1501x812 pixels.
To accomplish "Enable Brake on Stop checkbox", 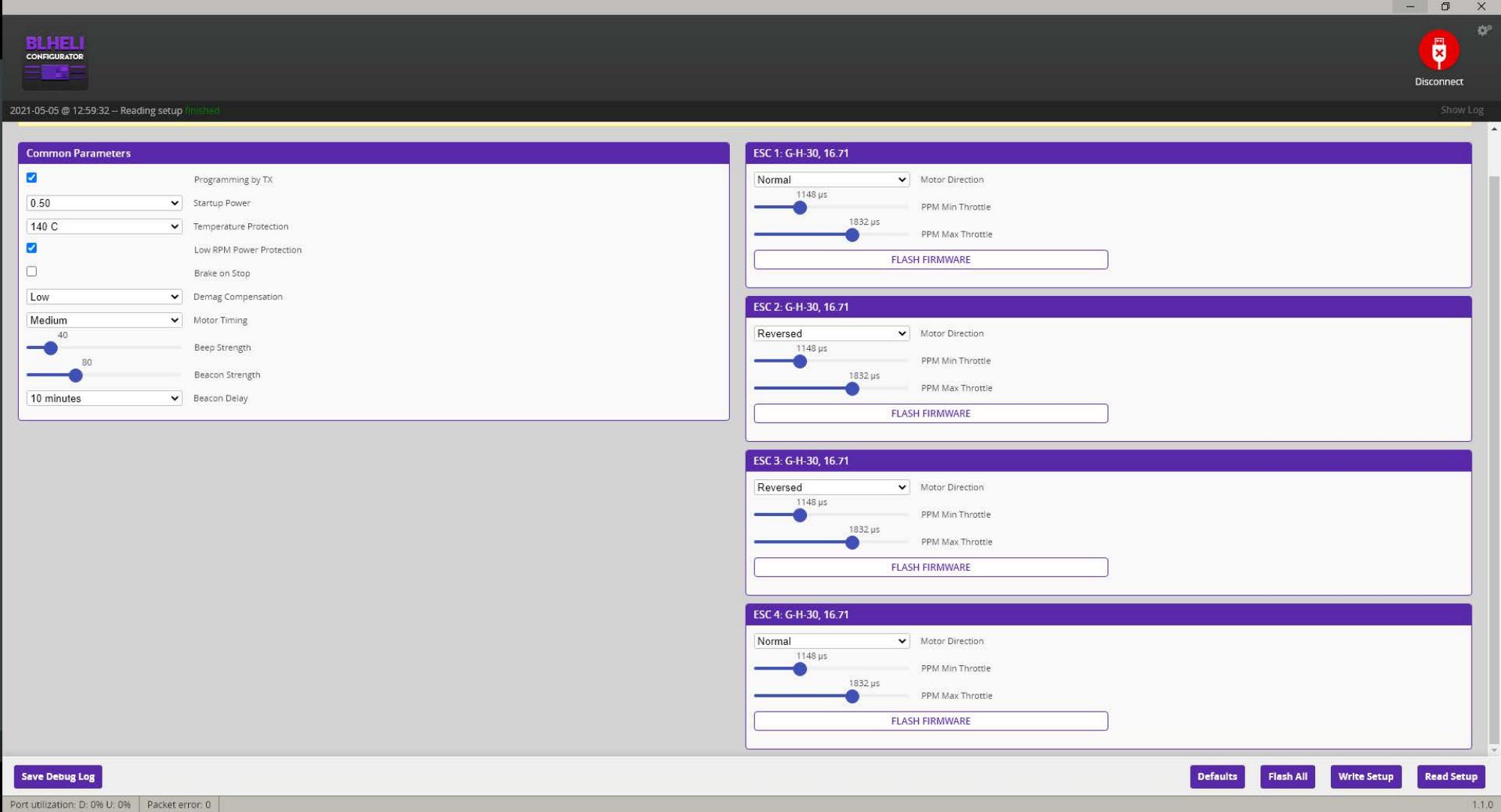I will pyautogui.click(x=31, y=271).
